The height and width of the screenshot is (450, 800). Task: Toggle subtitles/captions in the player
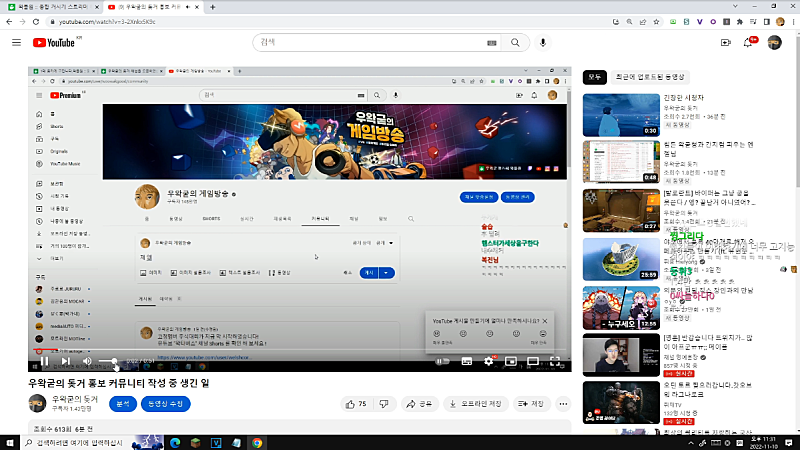point(467,361)
